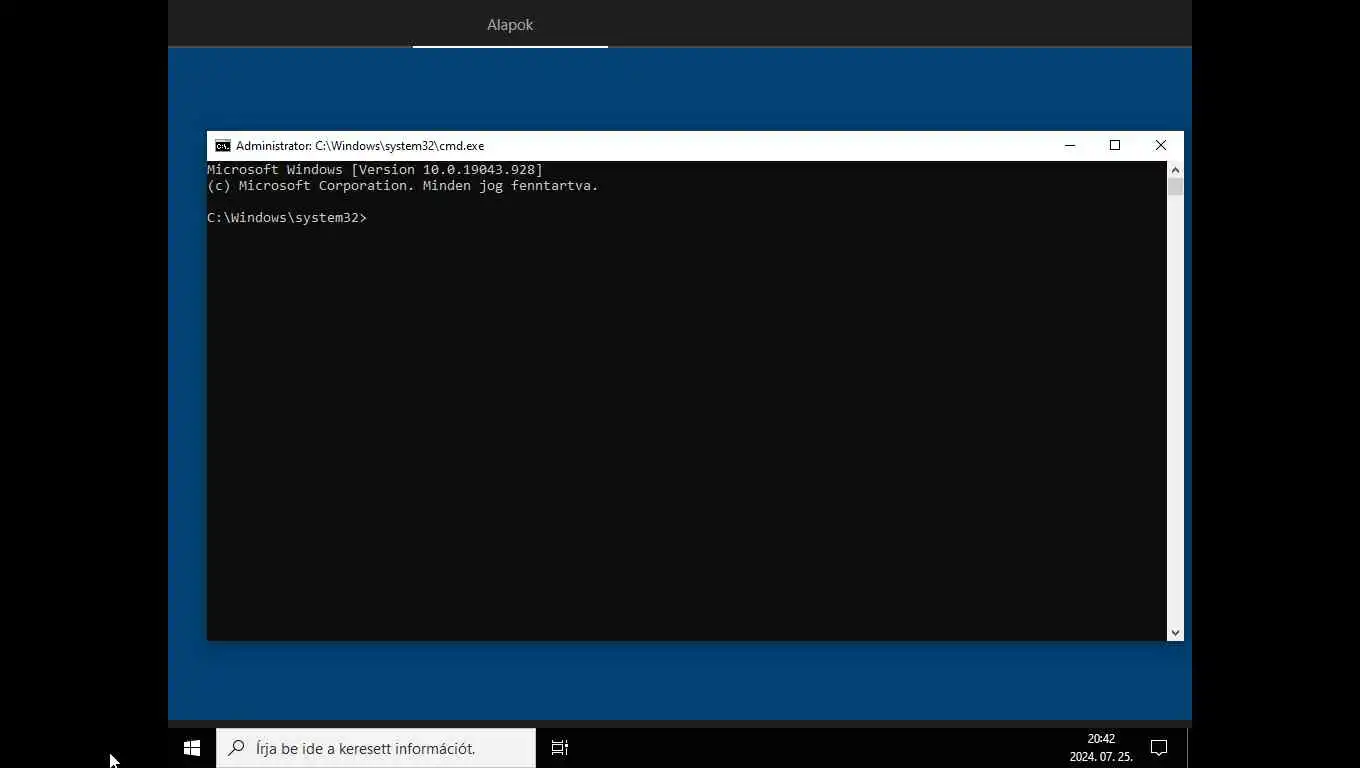This screenshot has width=1360, height=768.
Task: Minimize the Administrator cmd.exe window
Action: [x=1070, y=146]
